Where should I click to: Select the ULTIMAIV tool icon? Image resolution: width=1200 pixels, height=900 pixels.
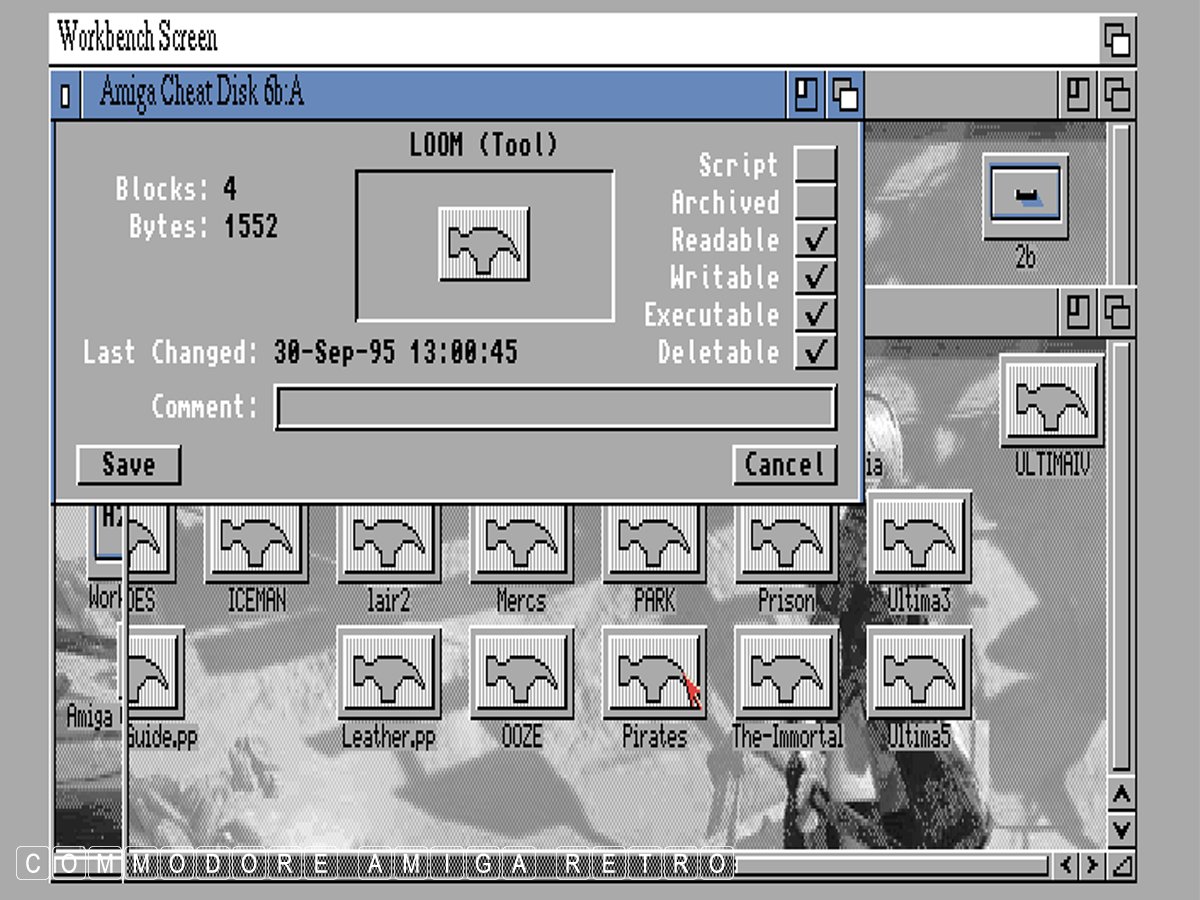tap(1052, 400)
